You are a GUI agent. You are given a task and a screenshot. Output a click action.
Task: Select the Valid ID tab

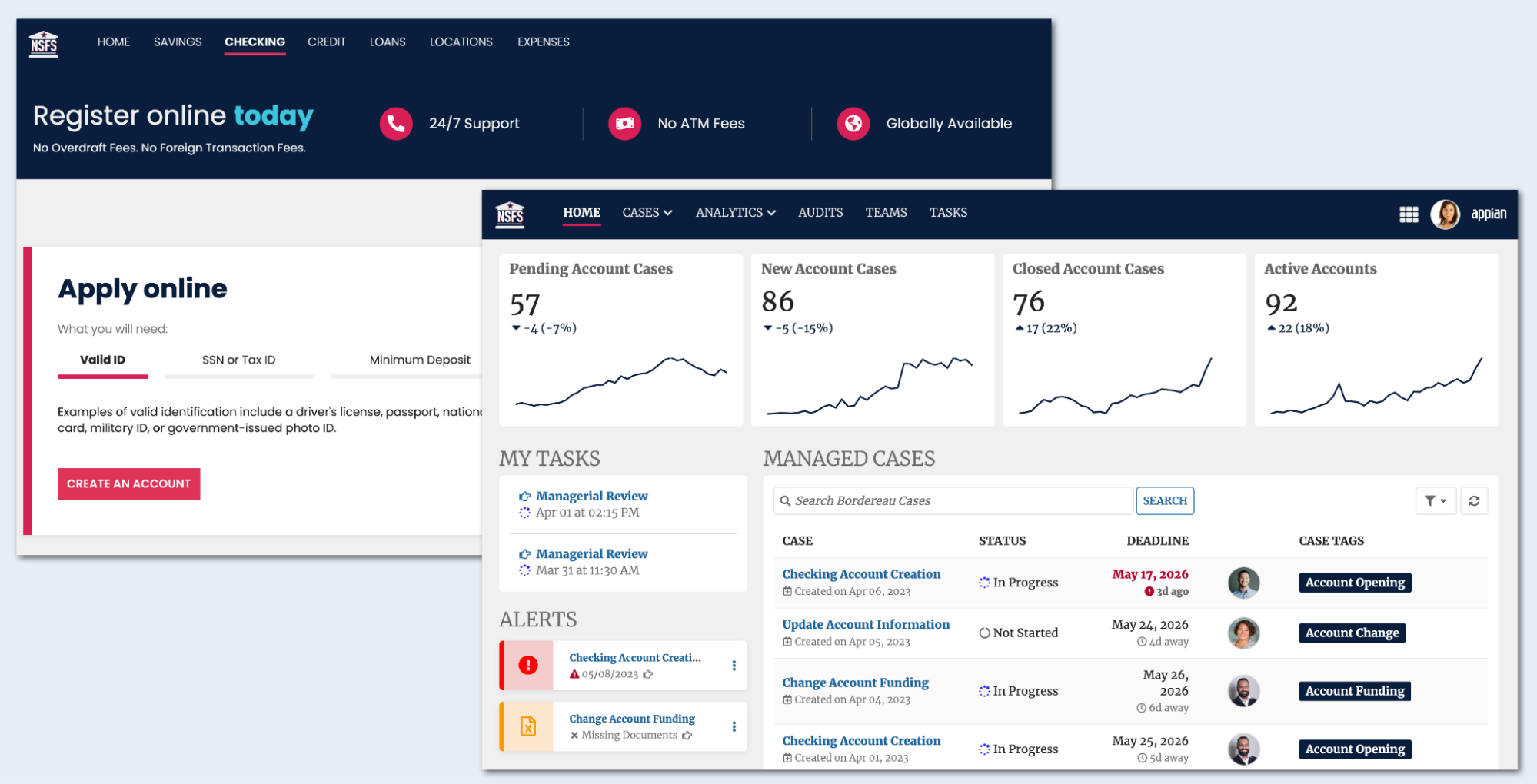(102, 360)
